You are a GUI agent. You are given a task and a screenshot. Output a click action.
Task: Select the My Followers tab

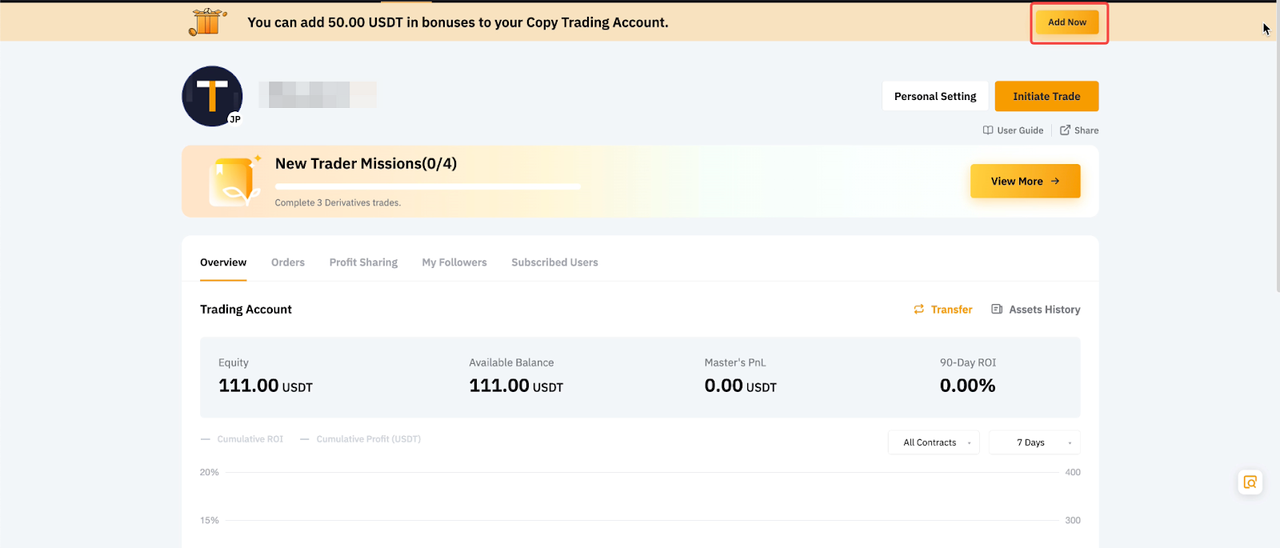point(454,262)
